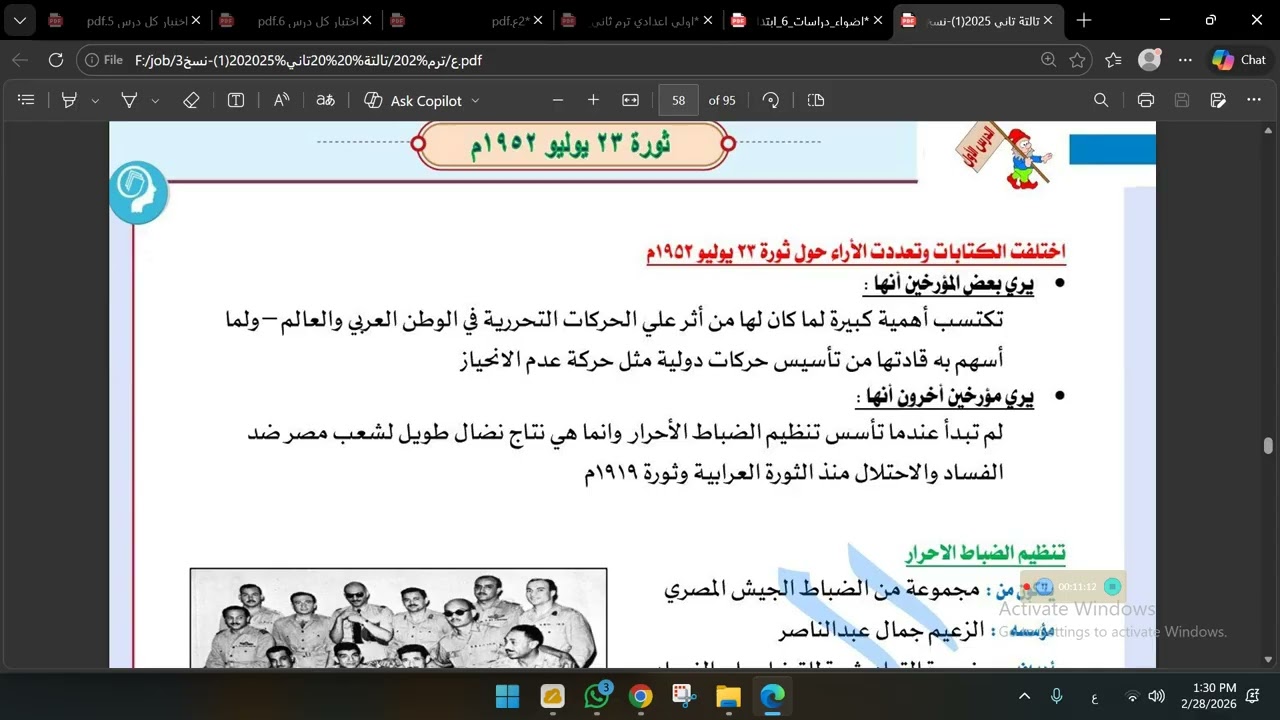
Task: Select the Add text tool
Action: [236, 100]
